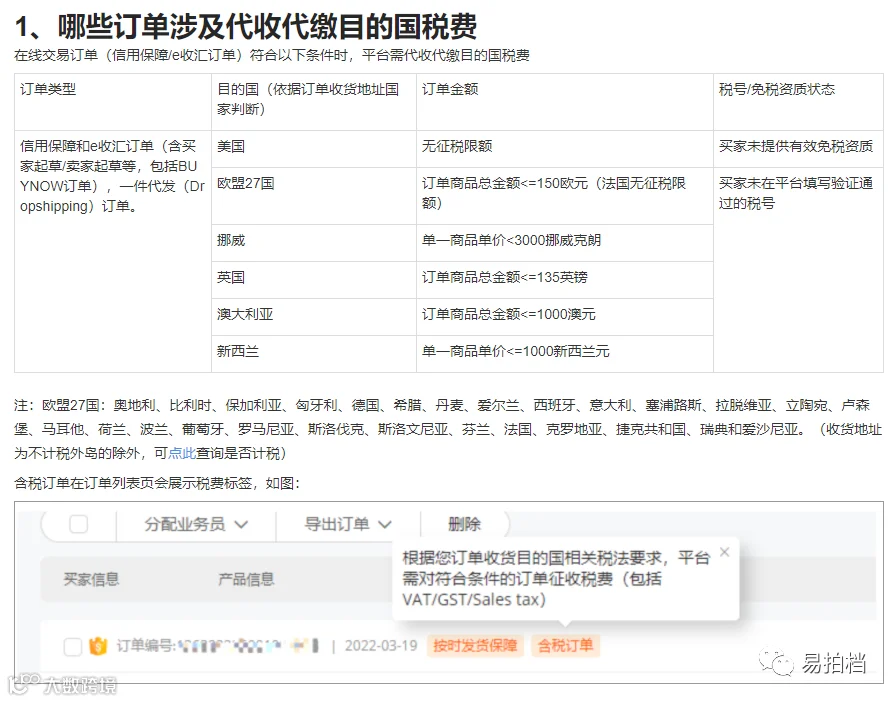Click the 订单商品总金额<=135英镑 cell
The width and height of the screenshot is (895, 702).
[x=565, y=280]
